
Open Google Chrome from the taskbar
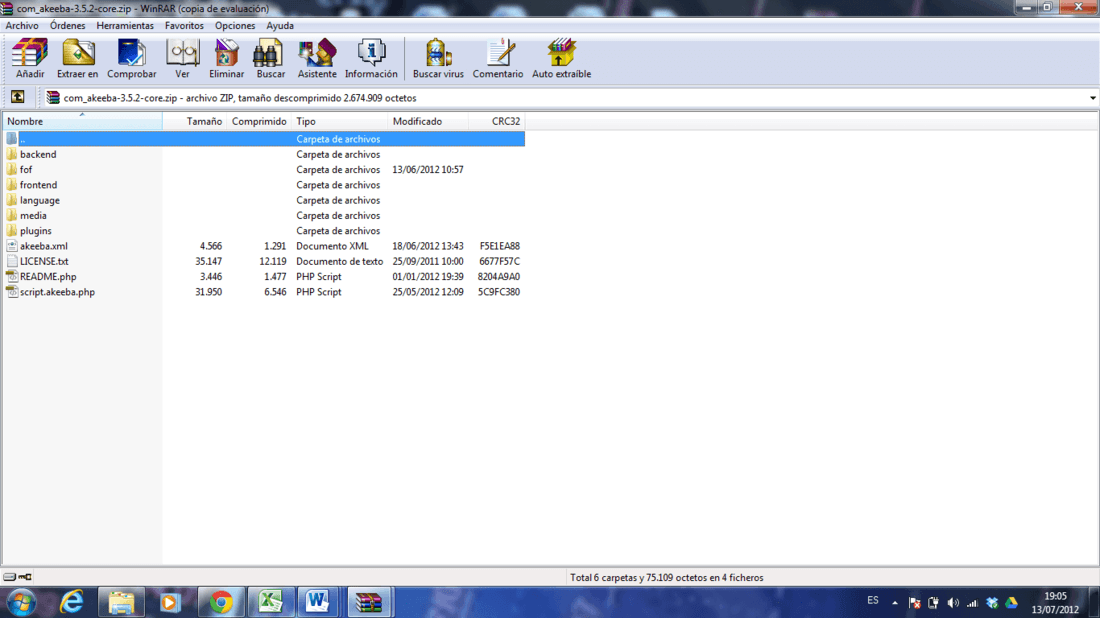(x=221, y=603)
